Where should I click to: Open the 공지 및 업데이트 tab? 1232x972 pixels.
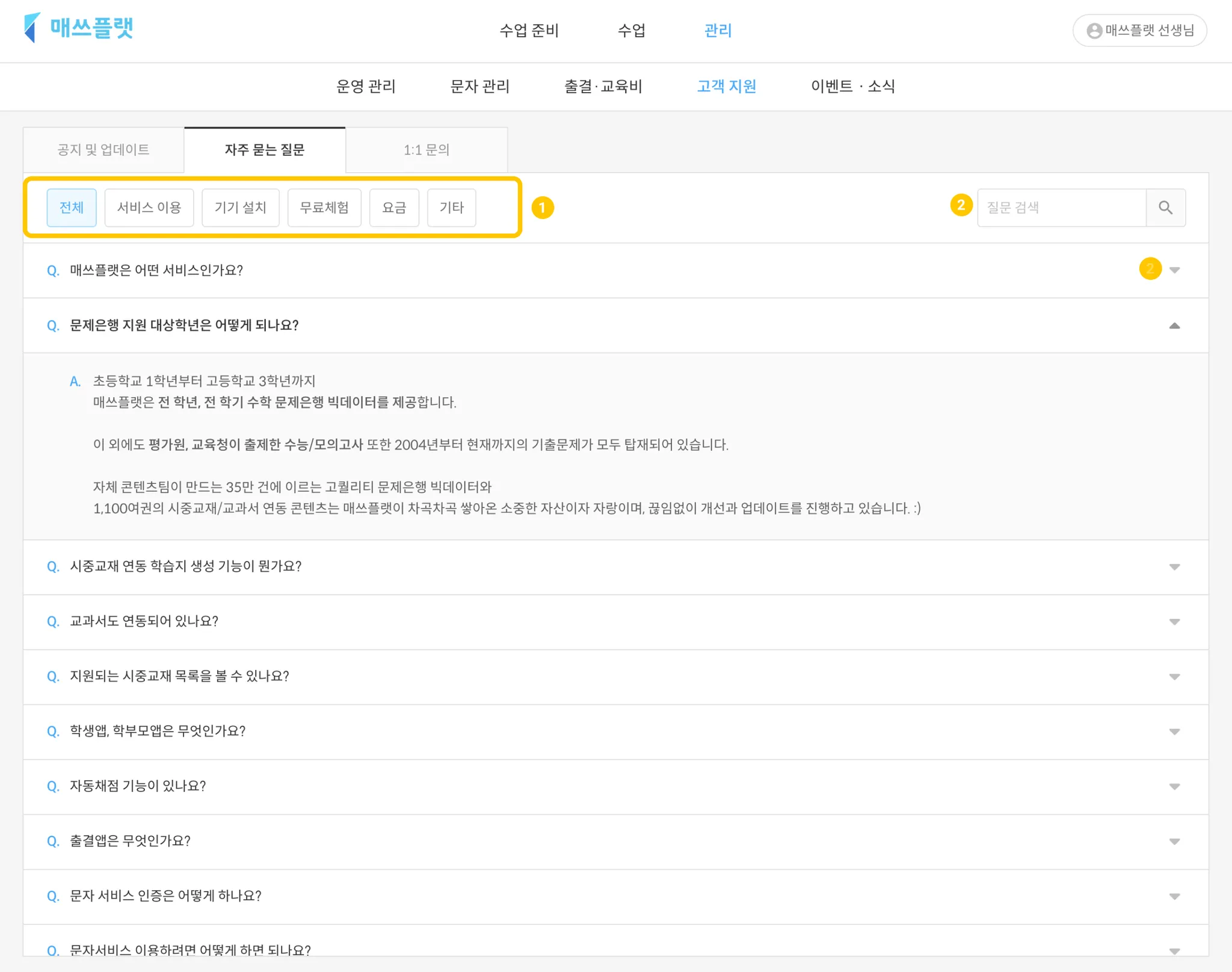pos(103,150)
